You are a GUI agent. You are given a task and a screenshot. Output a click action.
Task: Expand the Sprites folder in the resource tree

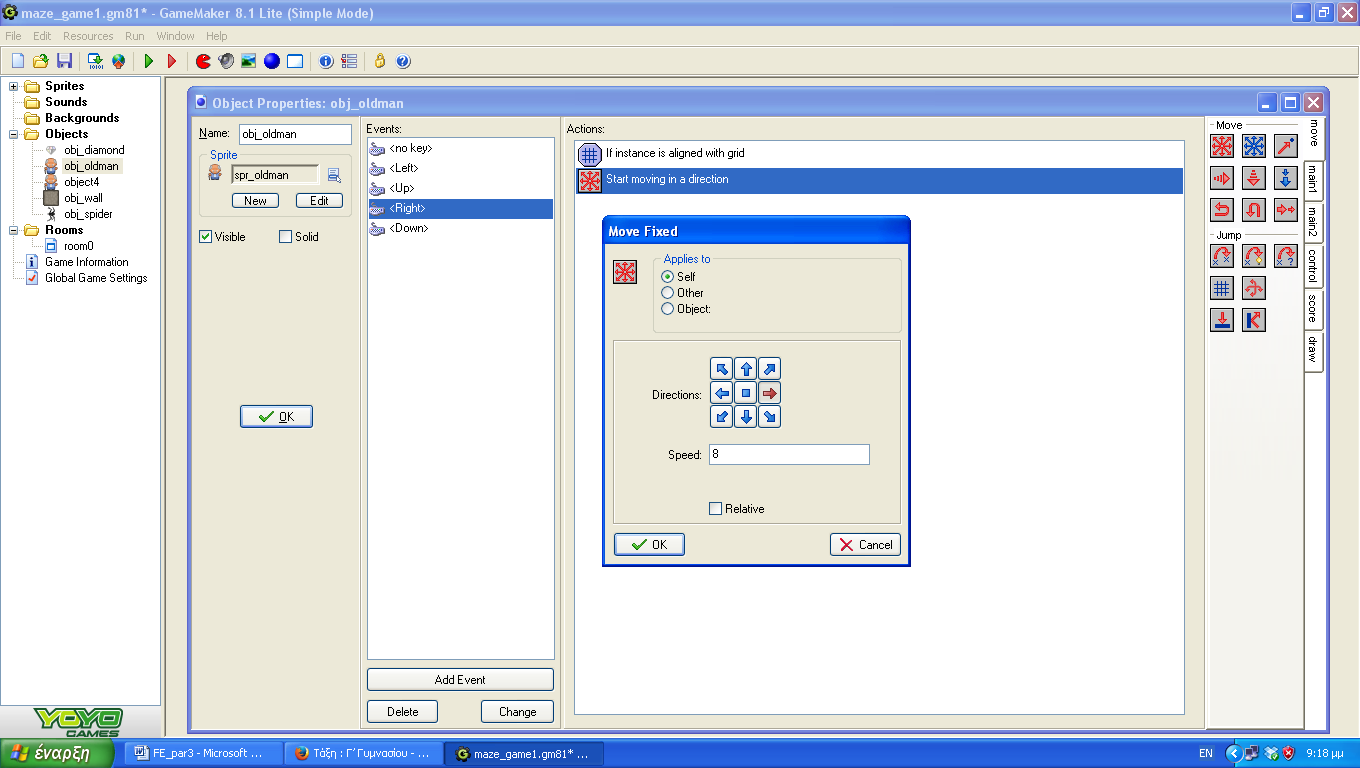[x=14, y=86]
